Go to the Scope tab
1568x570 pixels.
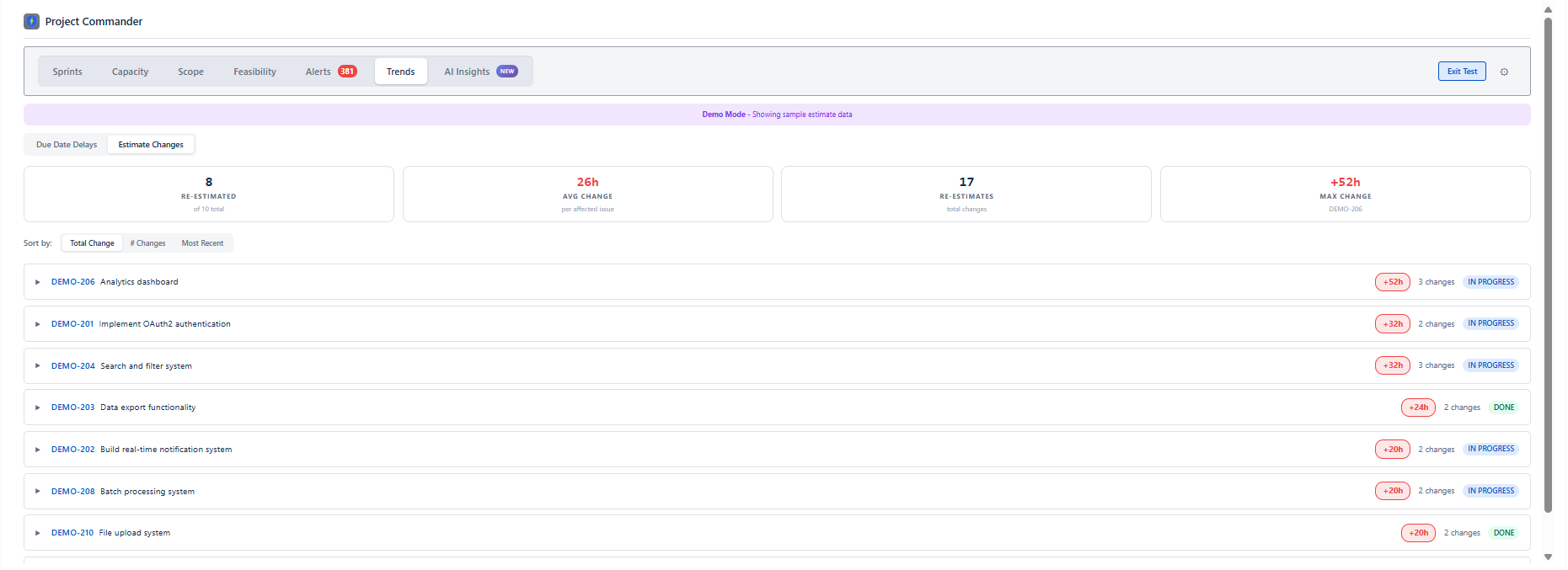tap(190, 72)
